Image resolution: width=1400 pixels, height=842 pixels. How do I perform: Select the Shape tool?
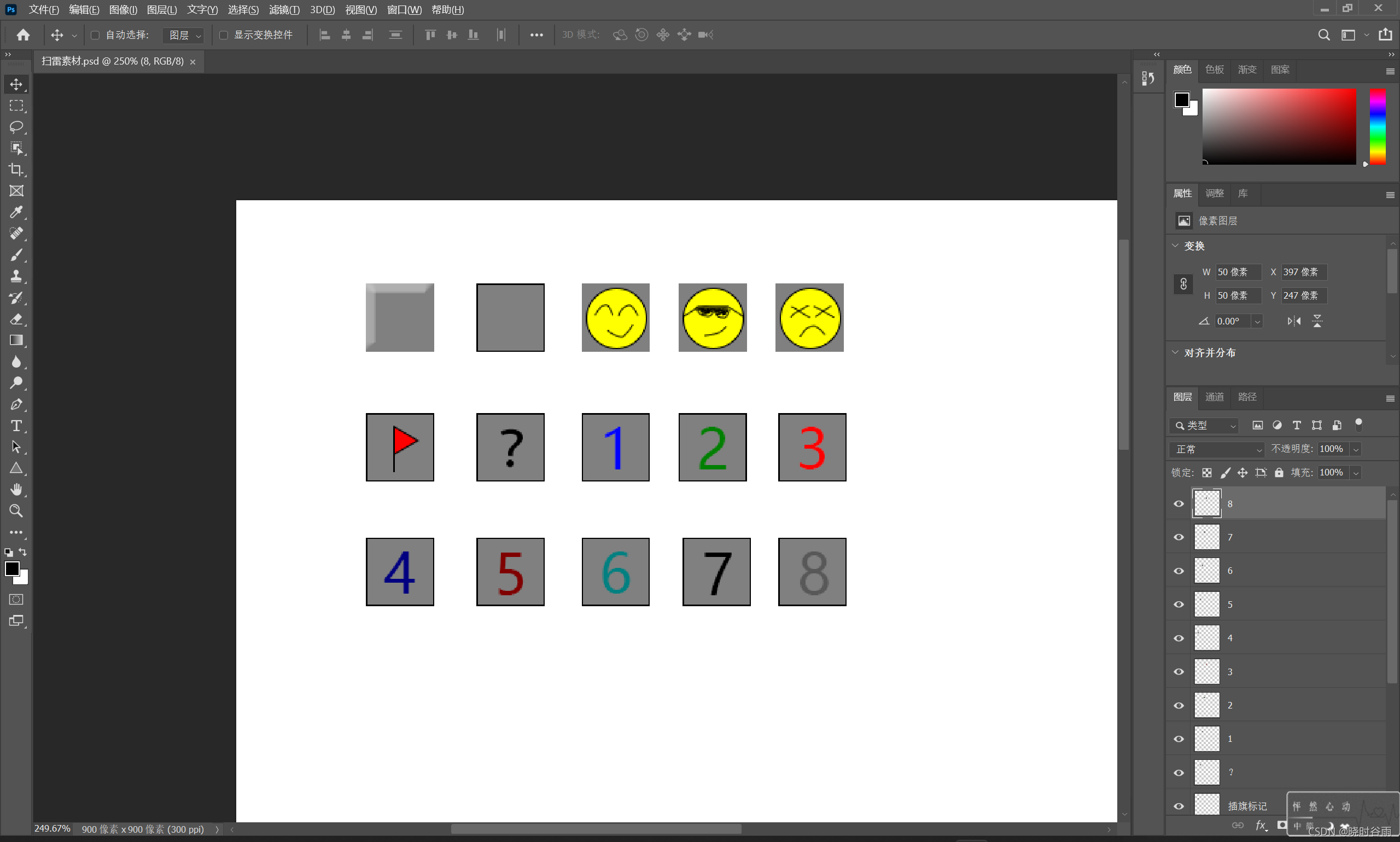[x=16, y=468]
